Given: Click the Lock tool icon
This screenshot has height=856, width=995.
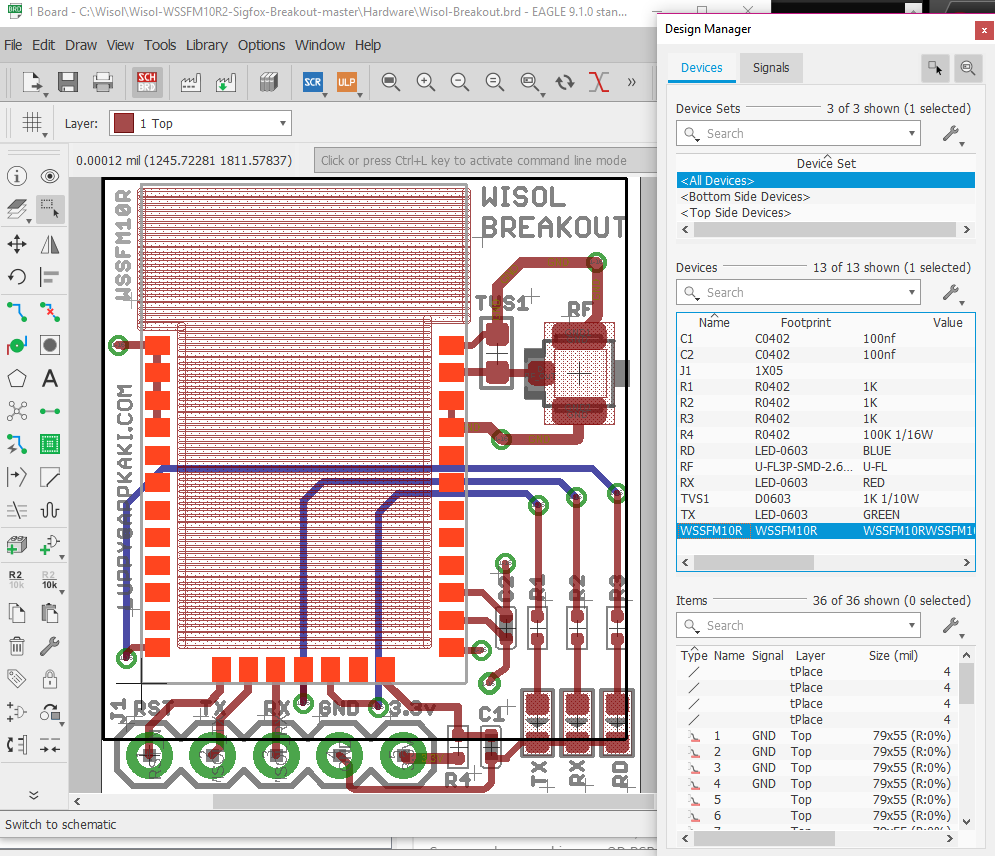Looking at the screenshot, I should [x=49, y=680].
